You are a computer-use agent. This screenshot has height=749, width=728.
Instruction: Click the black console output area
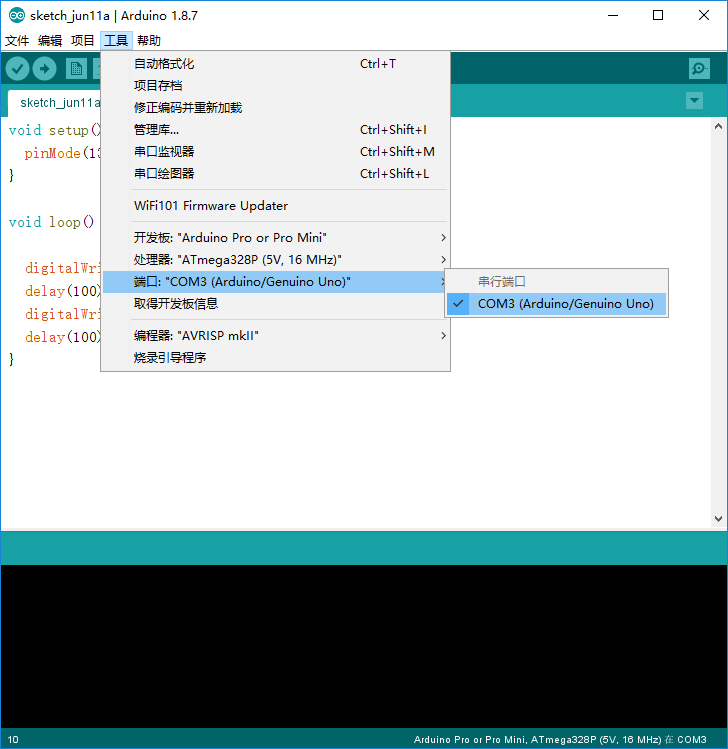point(364,646)
